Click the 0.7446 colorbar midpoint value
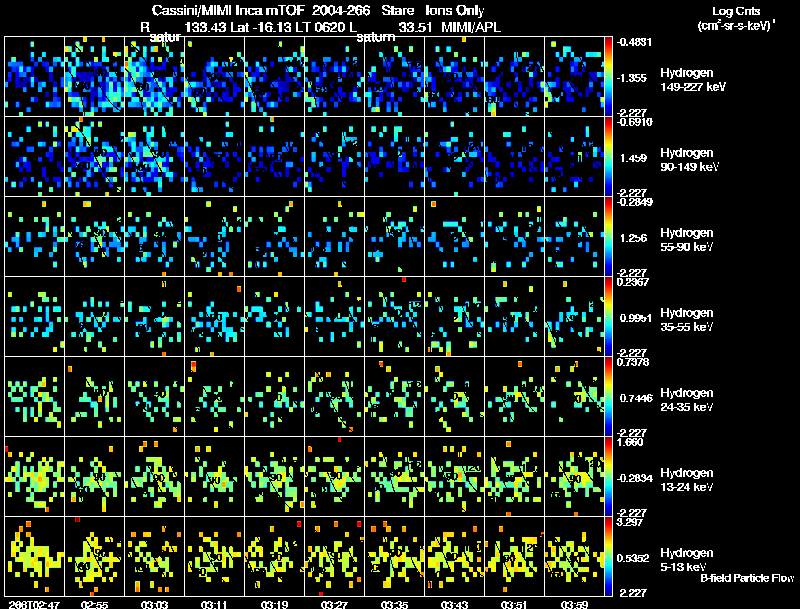800x609 pixels. coord(636,398)
